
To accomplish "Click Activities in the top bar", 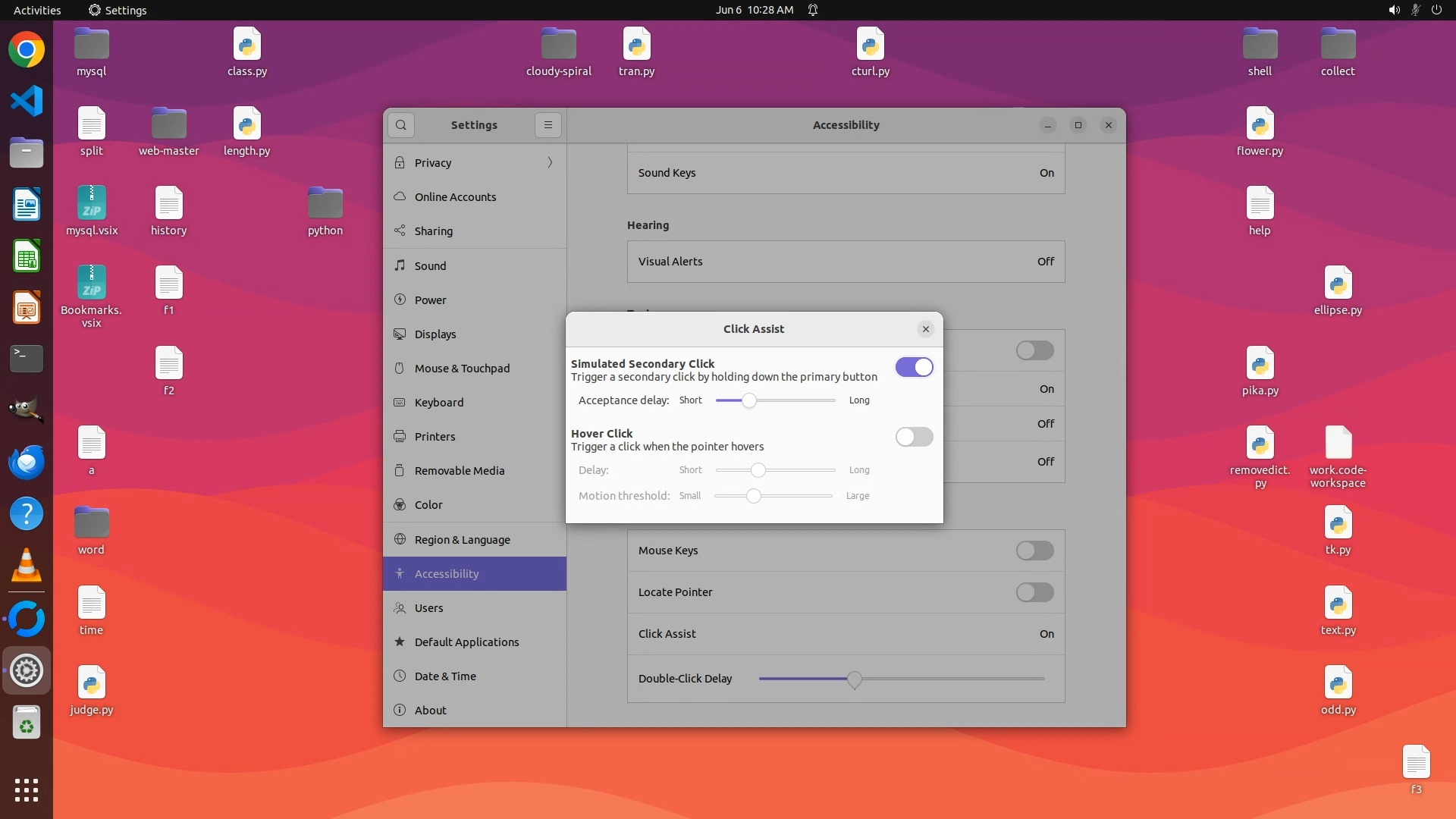I will (x=37, y=10).
